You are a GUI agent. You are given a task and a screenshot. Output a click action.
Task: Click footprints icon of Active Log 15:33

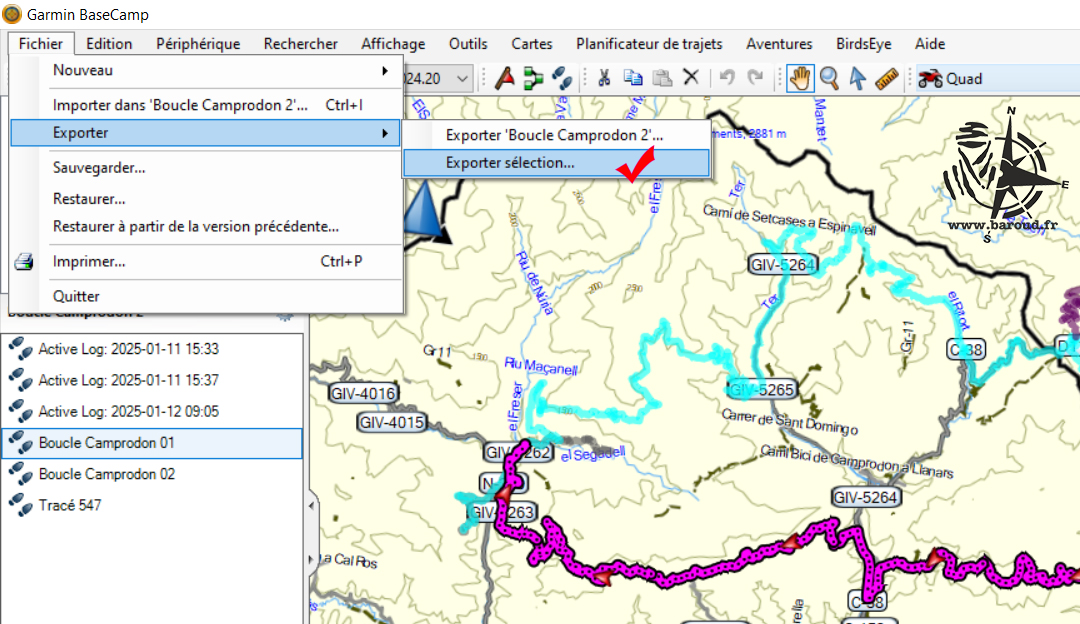[20, 349]
